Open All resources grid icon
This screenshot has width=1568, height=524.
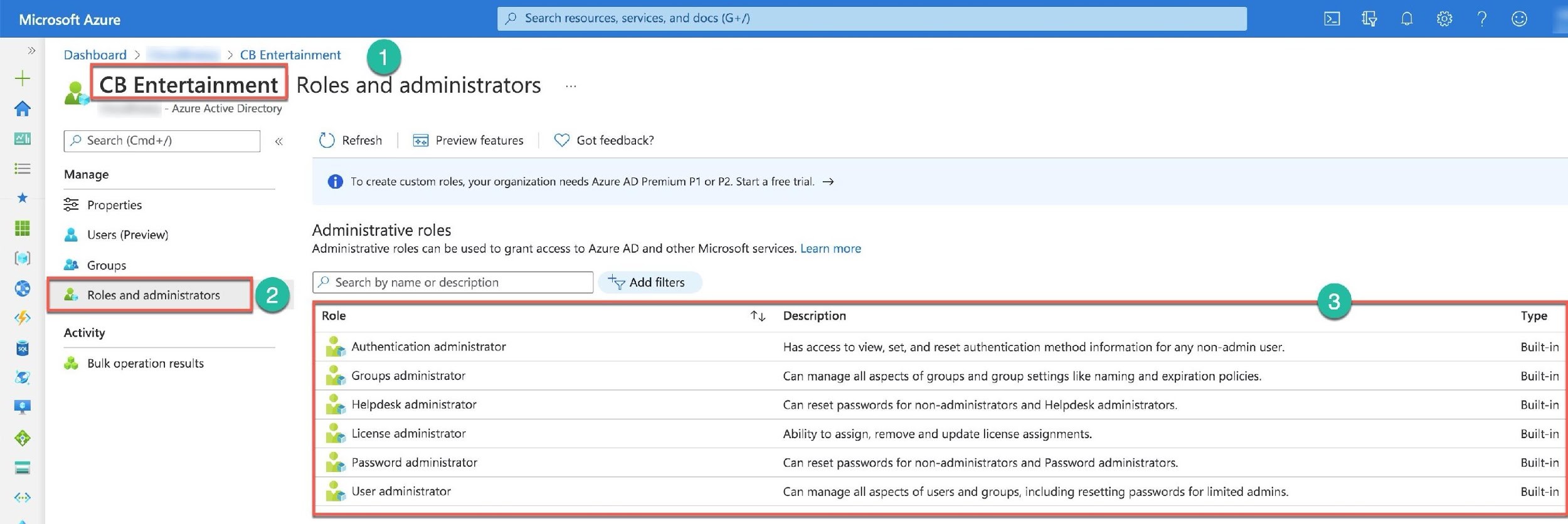tap(23, 228)
